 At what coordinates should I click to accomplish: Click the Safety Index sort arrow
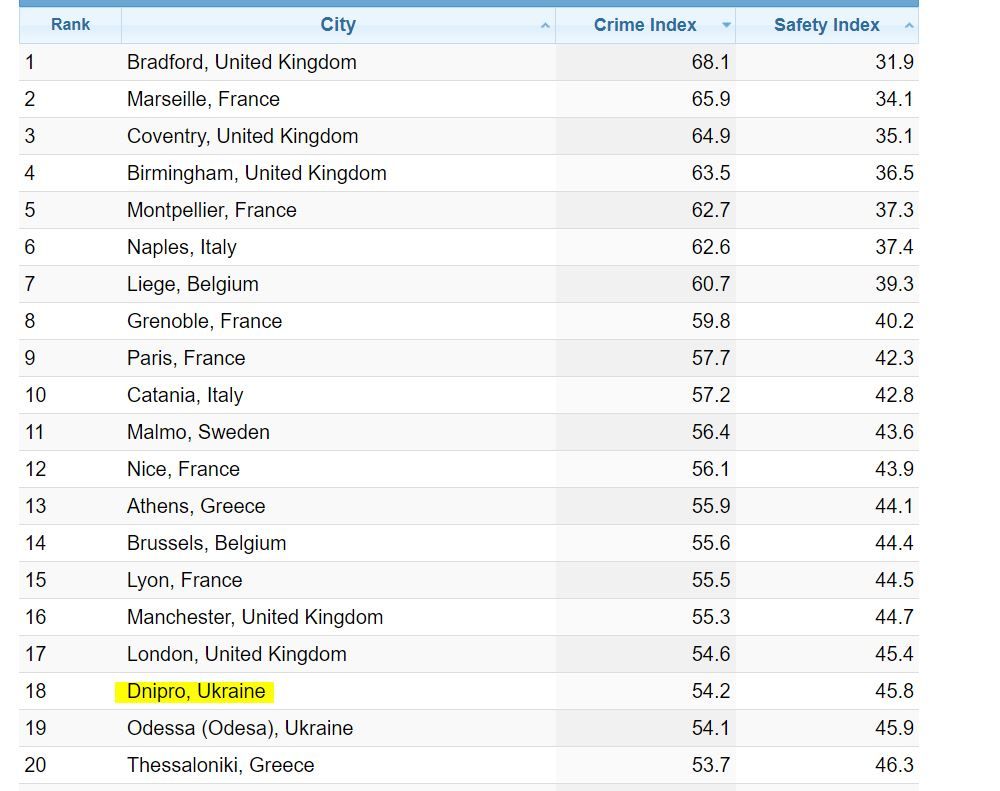pos(908,26)
